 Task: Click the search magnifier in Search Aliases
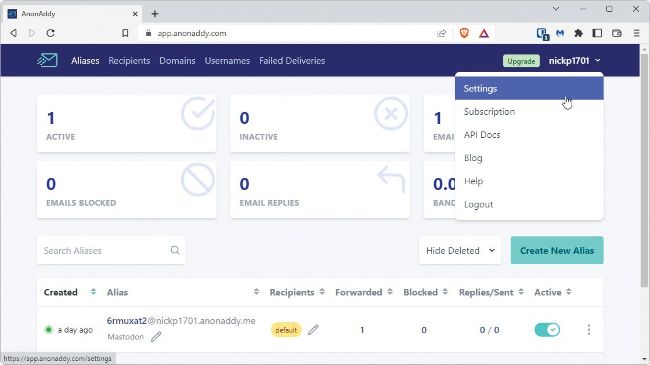pyautogui.click(x=175, y=250)
